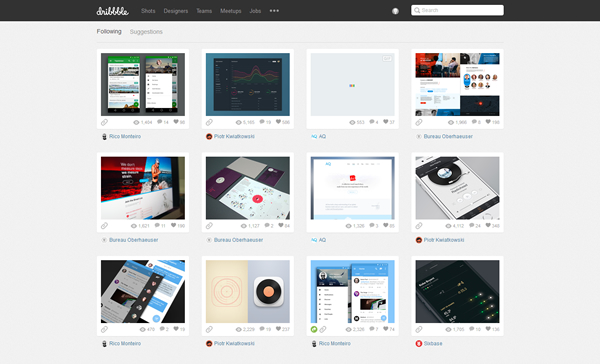Viewport: 600px width, 364px height.
Task: Open the angled blue chat app shot
Action: (143, 292)
